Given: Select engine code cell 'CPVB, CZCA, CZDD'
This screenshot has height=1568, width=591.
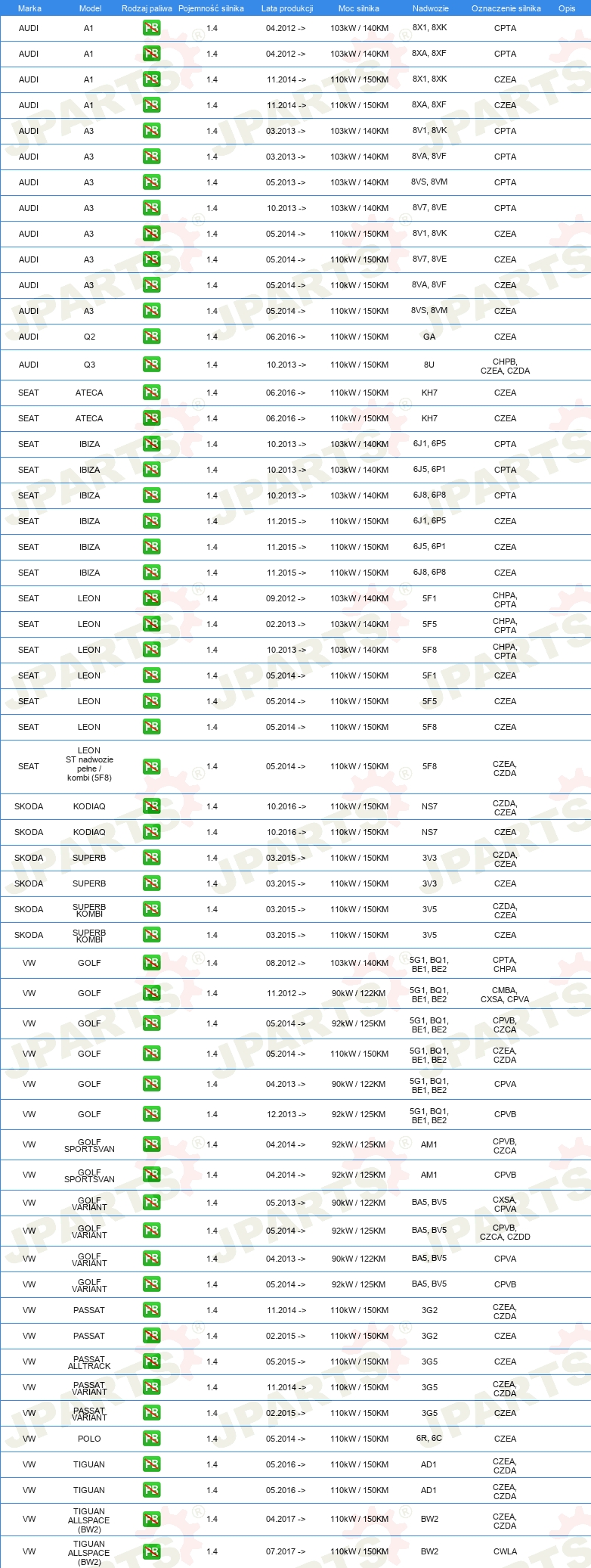Looking at the screenshot, I should click(x=505, y=1232).
